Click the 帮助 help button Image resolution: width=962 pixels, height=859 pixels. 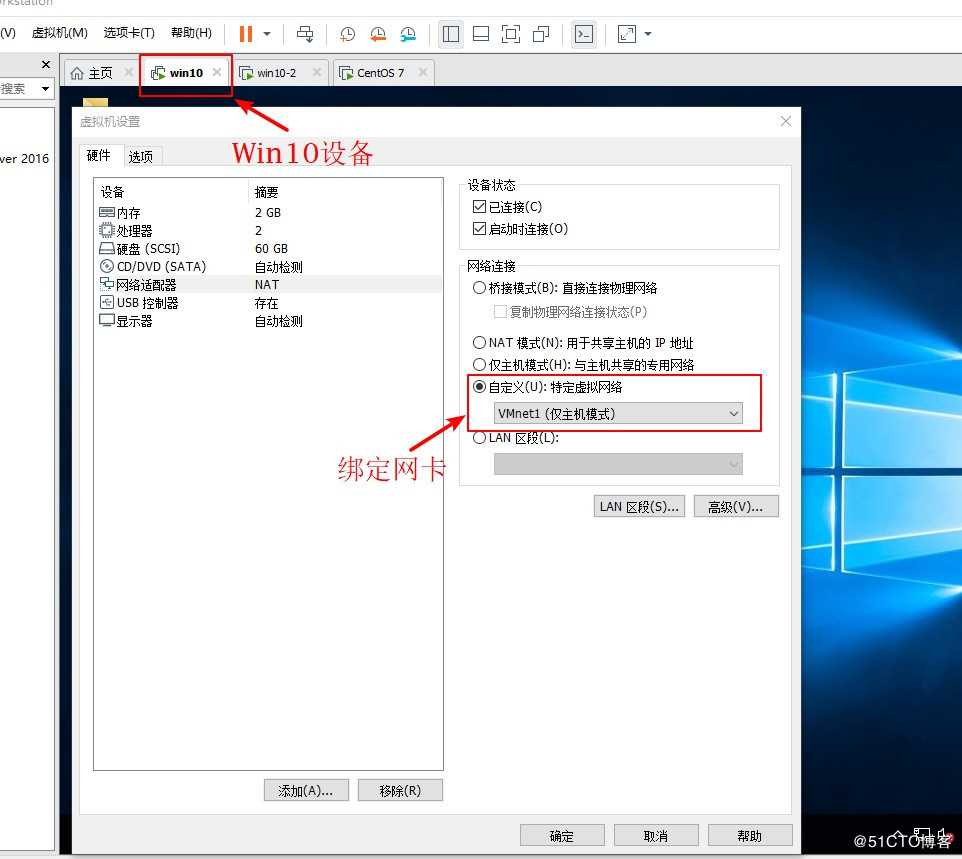pyautogui.click(x=750, y=836)
